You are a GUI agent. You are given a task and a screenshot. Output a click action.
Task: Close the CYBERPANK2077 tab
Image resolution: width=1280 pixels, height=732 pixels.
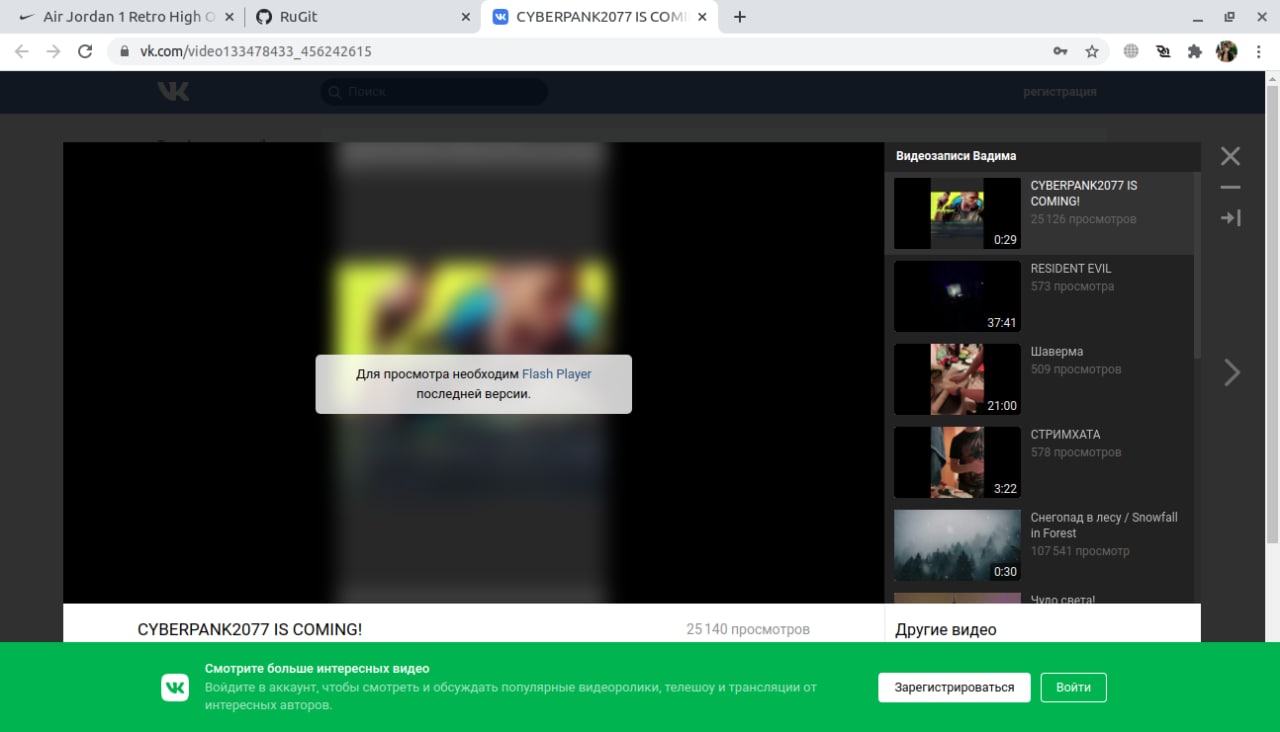[702, 17]
